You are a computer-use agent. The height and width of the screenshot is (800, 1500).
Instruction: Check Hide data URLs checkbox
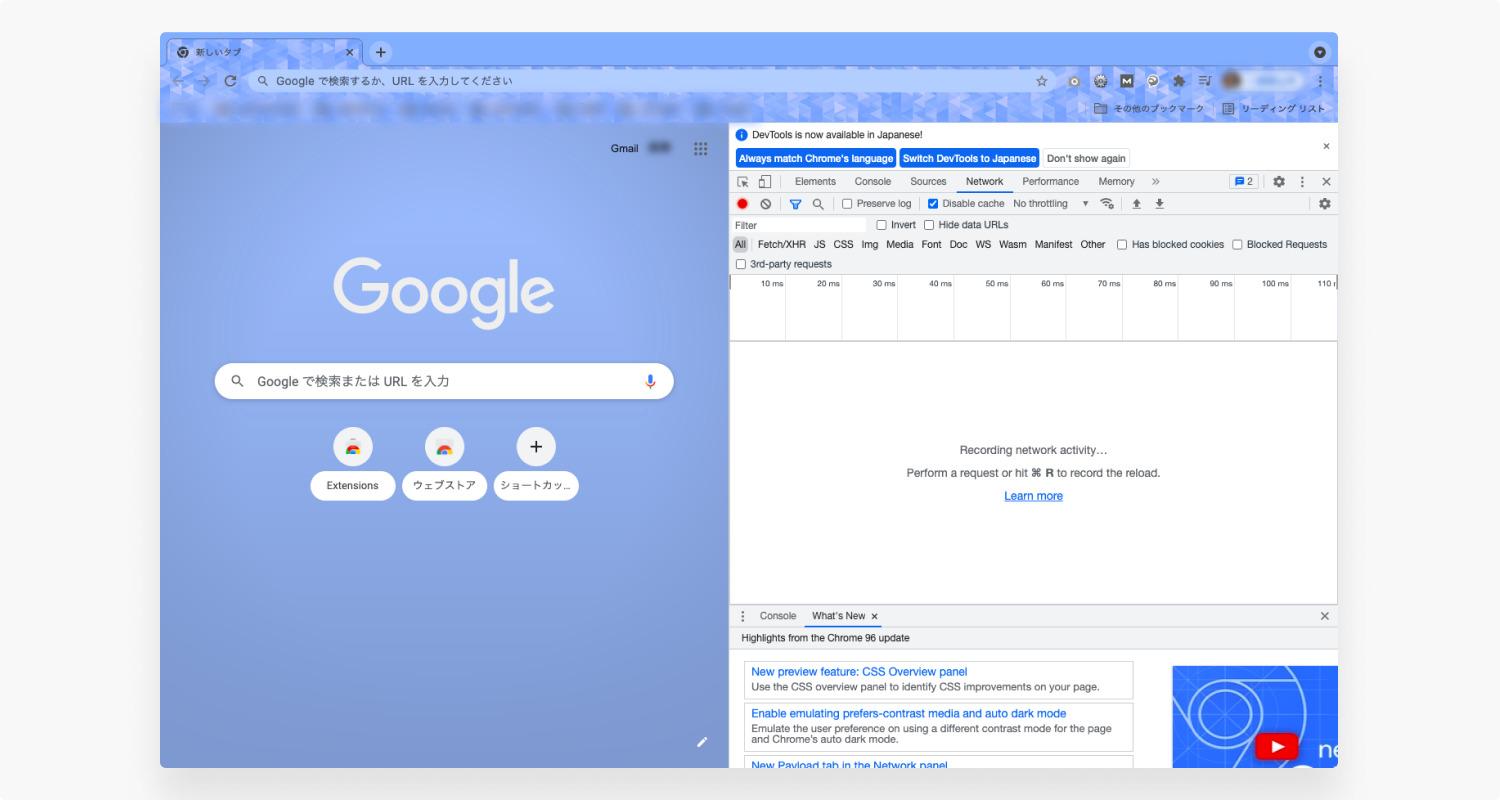click(929, 225)
